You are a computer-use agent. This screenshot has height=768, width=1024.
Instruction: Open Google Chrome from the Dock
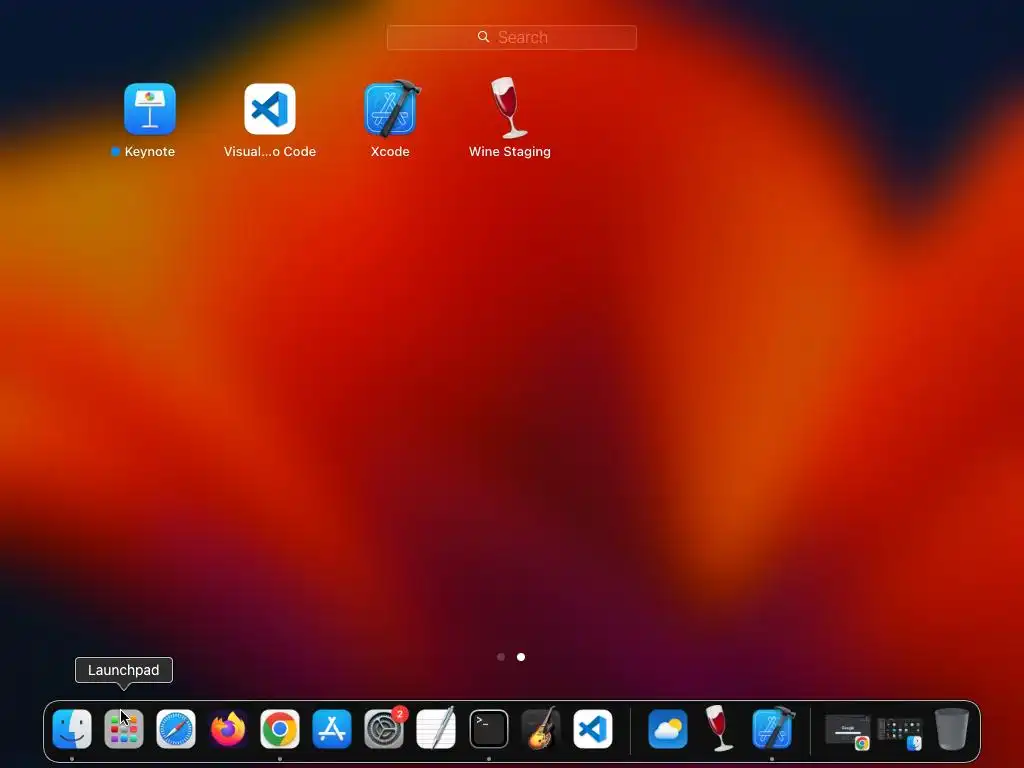pyautogui.click(x=280, y=729)
